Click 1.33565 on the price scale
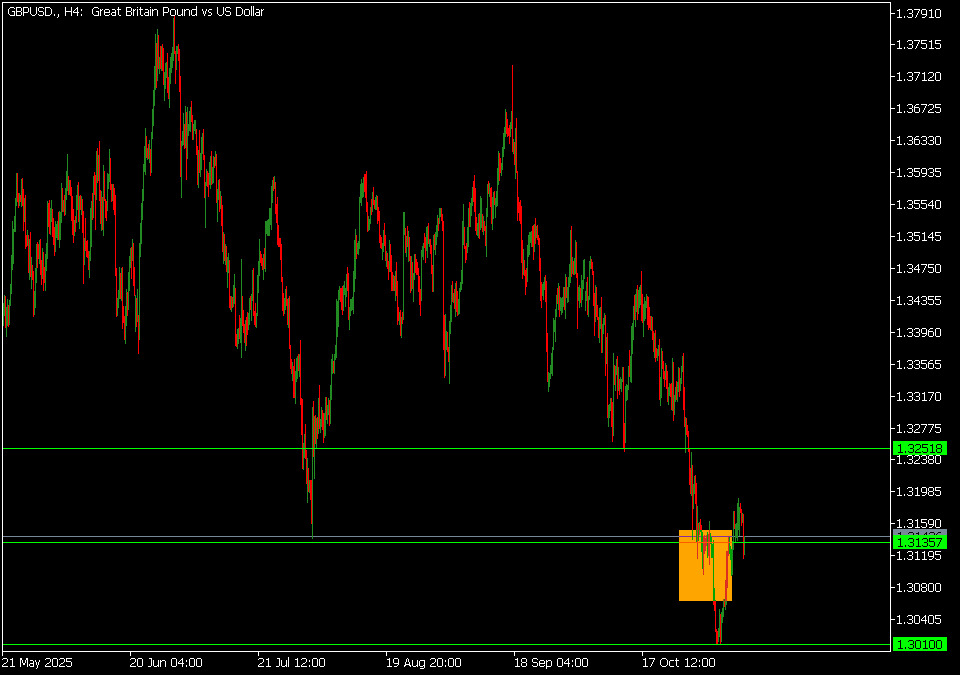The image size is (960, 675). (x=919, y=365)
